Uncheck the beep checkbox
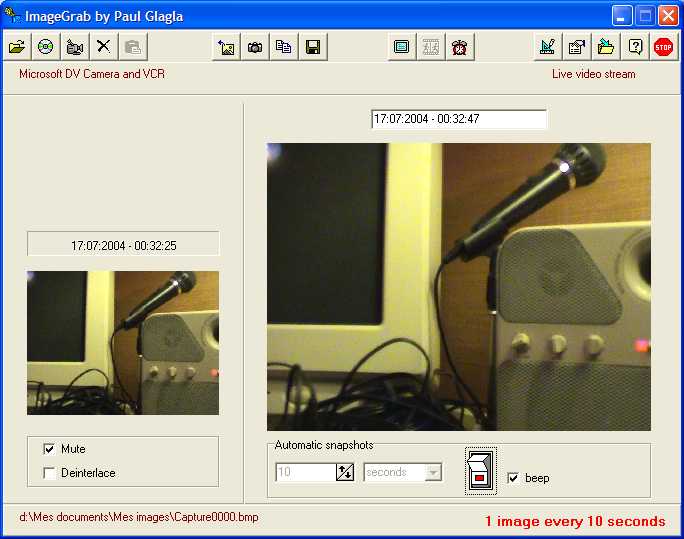Image resolution: width=684 pixels, height=539 pixels. (513, 478)
